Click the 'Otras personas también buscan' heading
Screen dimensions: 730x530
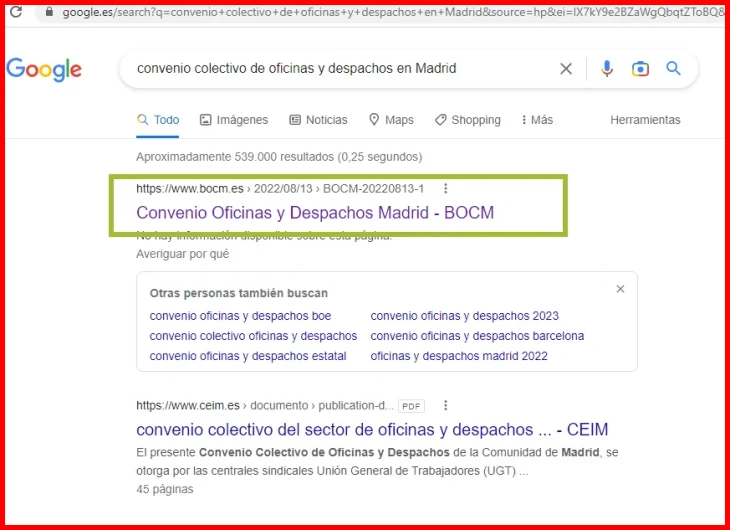tap(239, 293)
